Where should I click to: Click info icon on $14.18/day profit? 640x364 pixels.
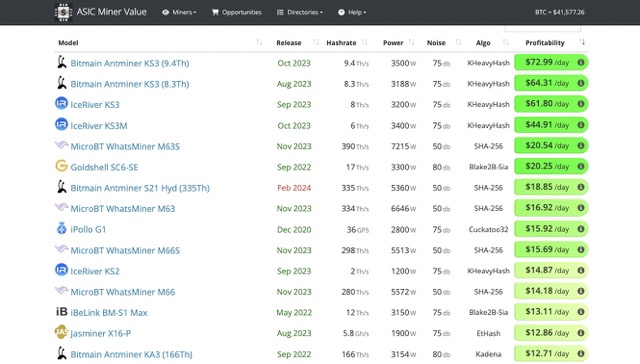point(581,291)
